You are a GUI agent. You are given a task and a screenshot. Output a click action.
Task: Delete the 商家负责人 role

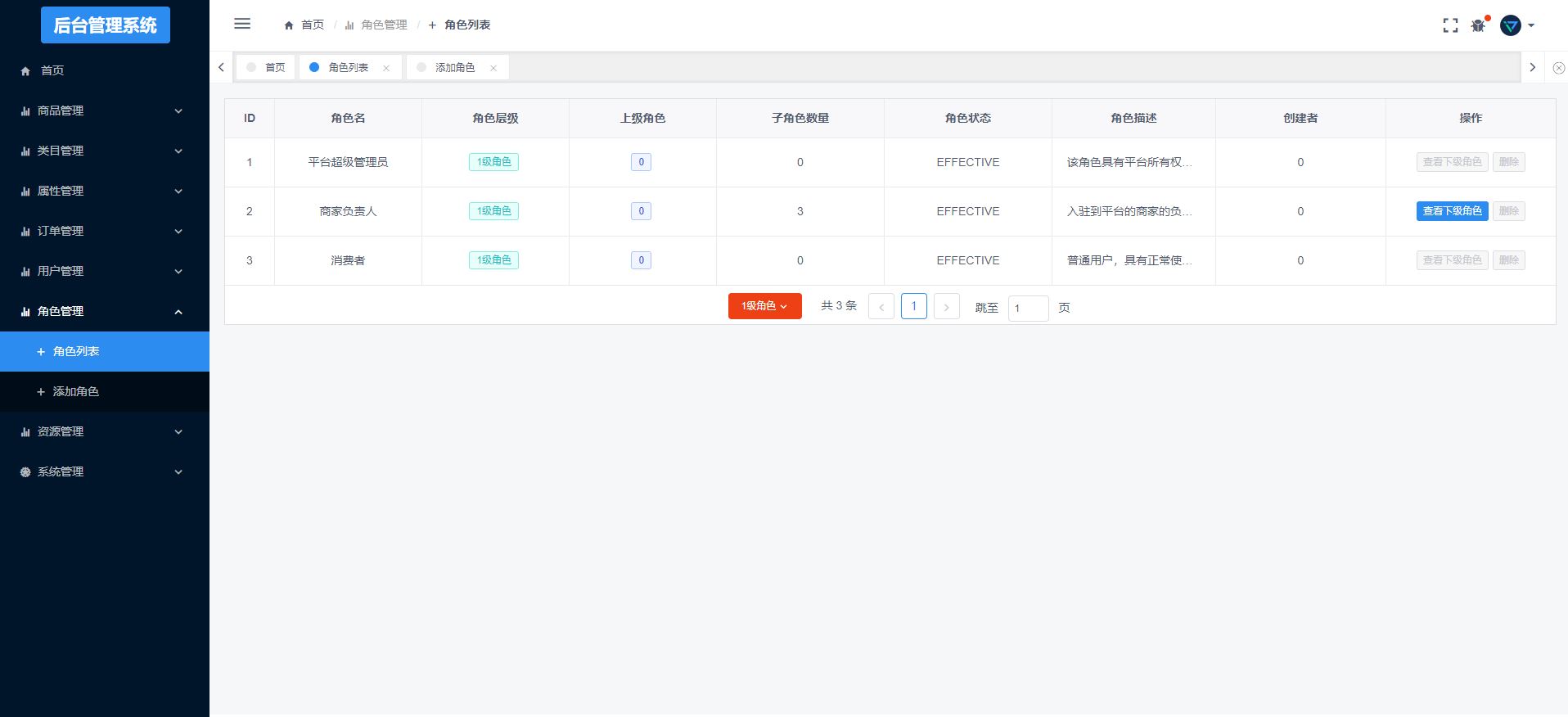point(1508,211)
